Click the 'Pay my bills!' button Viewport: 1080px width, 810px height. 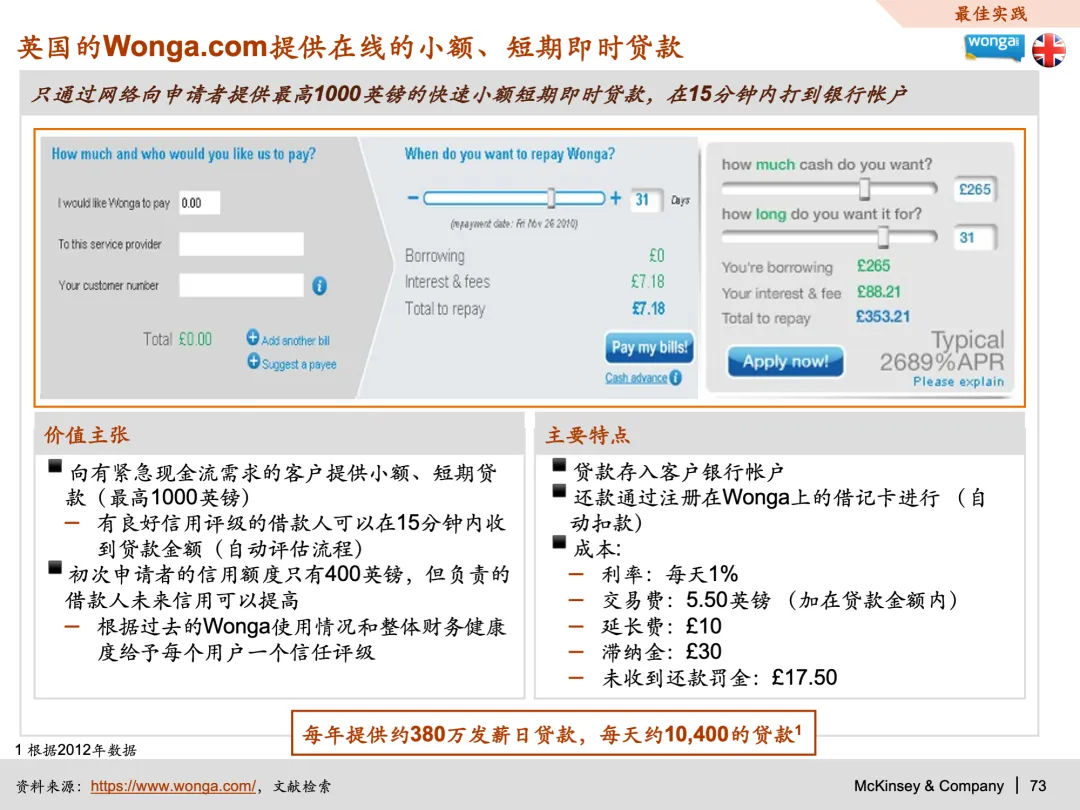point(649,348)
